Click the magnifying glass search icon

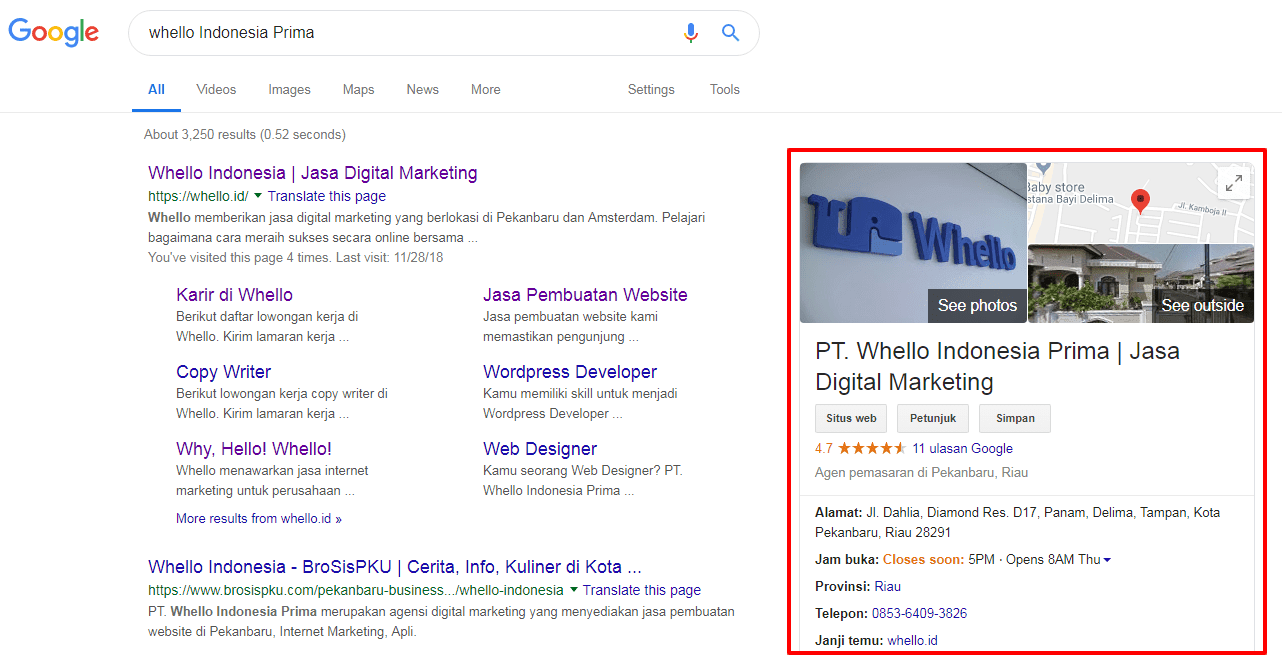(731, 33)
